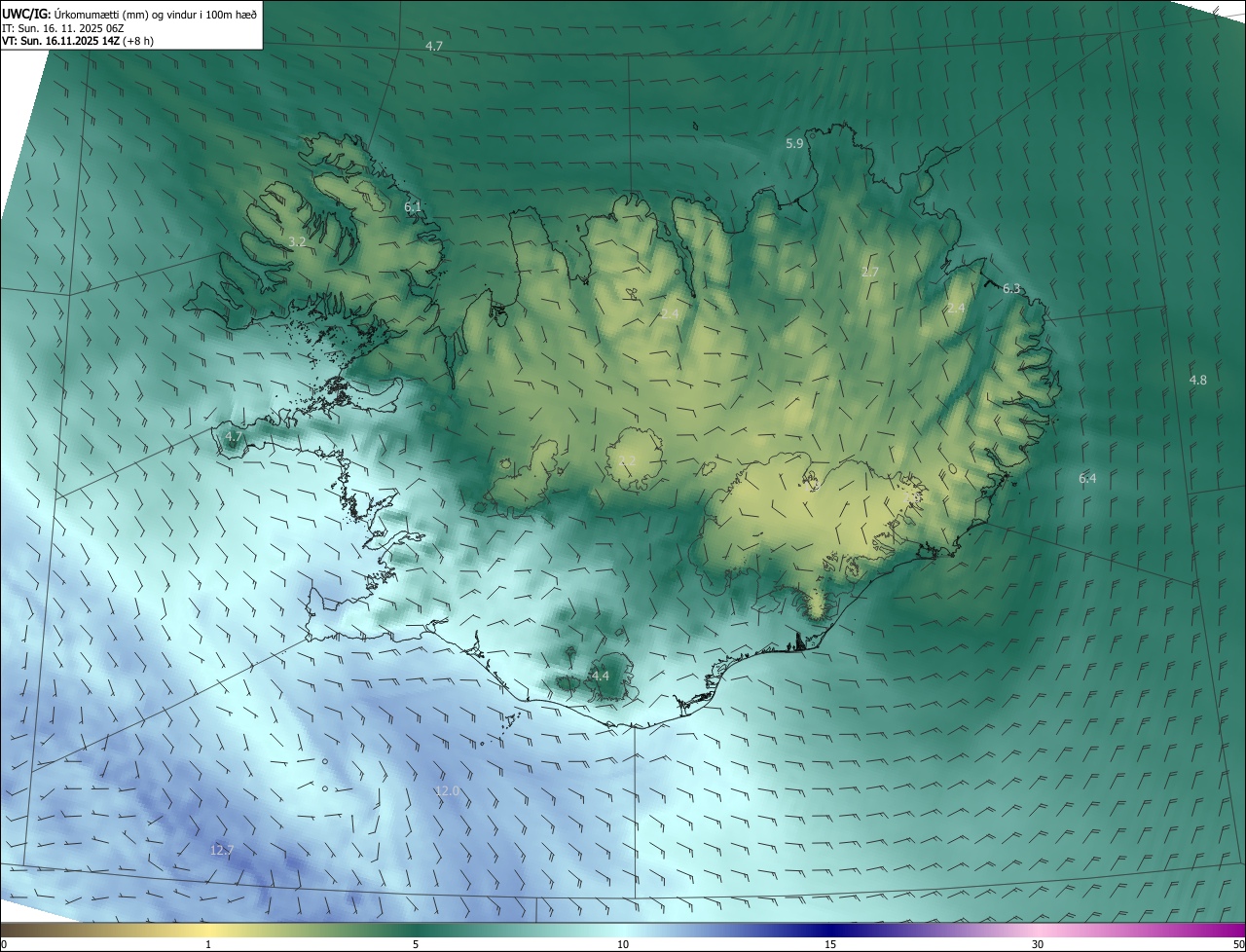
Task: Click the colorbar tick label 15
Action: (830, 944)
